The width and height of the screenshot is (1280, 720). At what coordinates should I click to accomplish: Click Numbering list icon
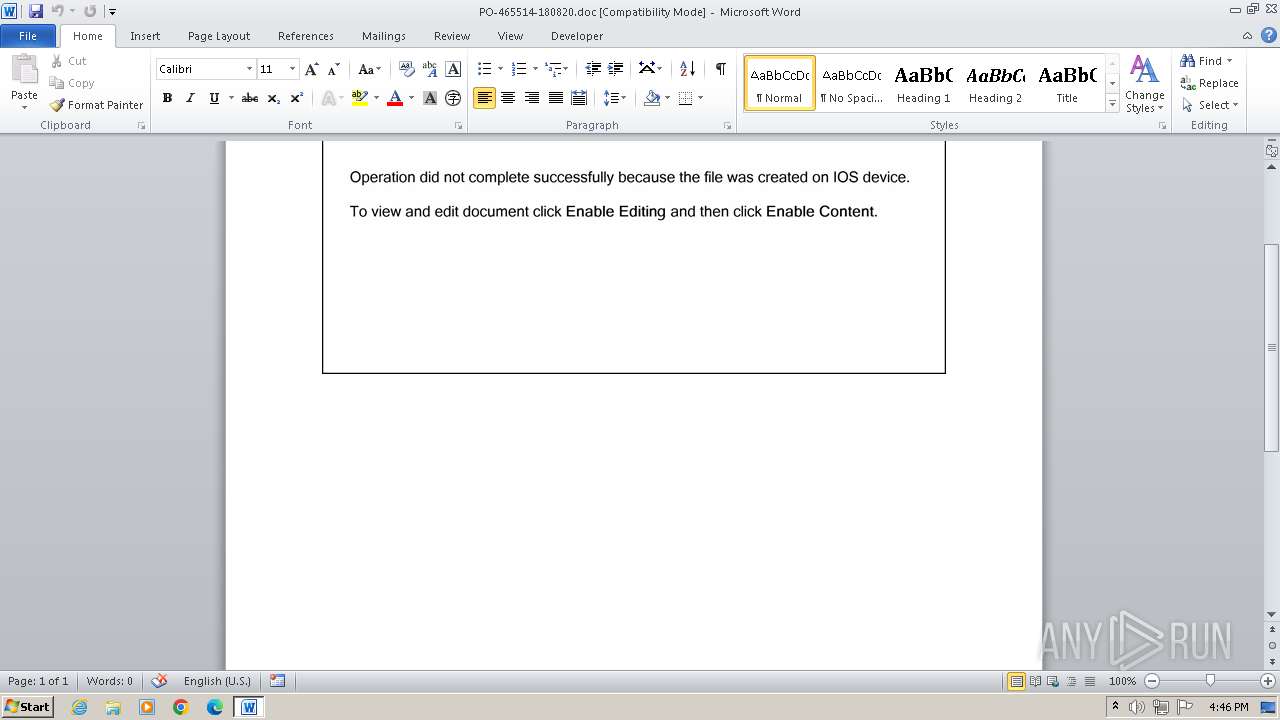click(518, 68)
